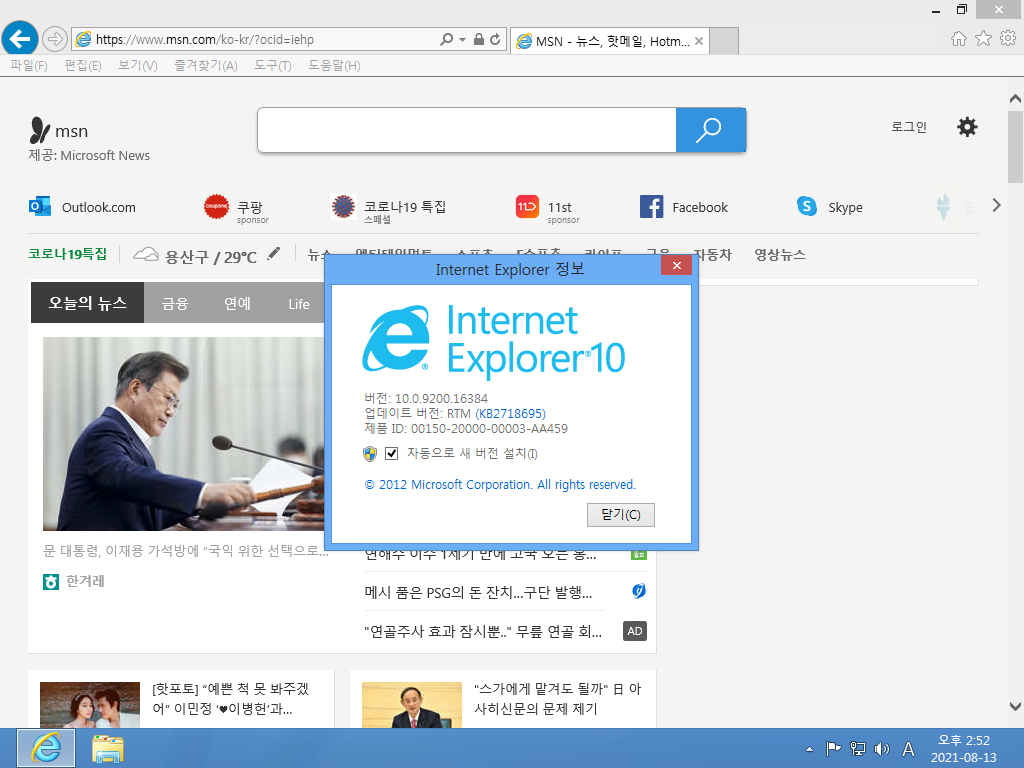Open the 연골주사 효과 잠시뿐 ad headline
Viewport: 1024px width, 768px height.
pyautogui.click(x=483, y=632)
